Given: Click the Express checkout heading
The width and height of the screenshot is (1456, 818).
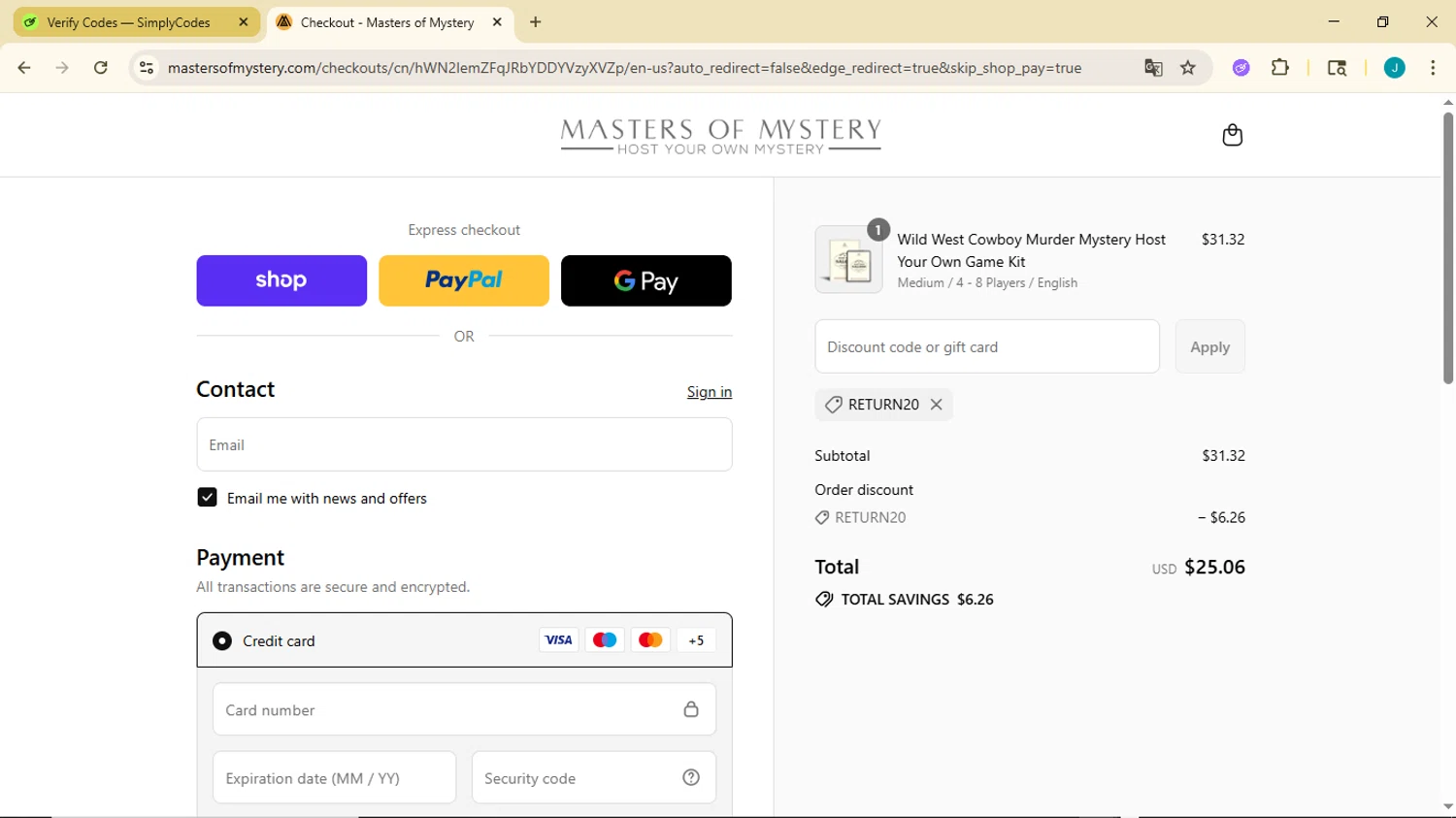Looking at the screenshot, I should (x=464, y=230).
